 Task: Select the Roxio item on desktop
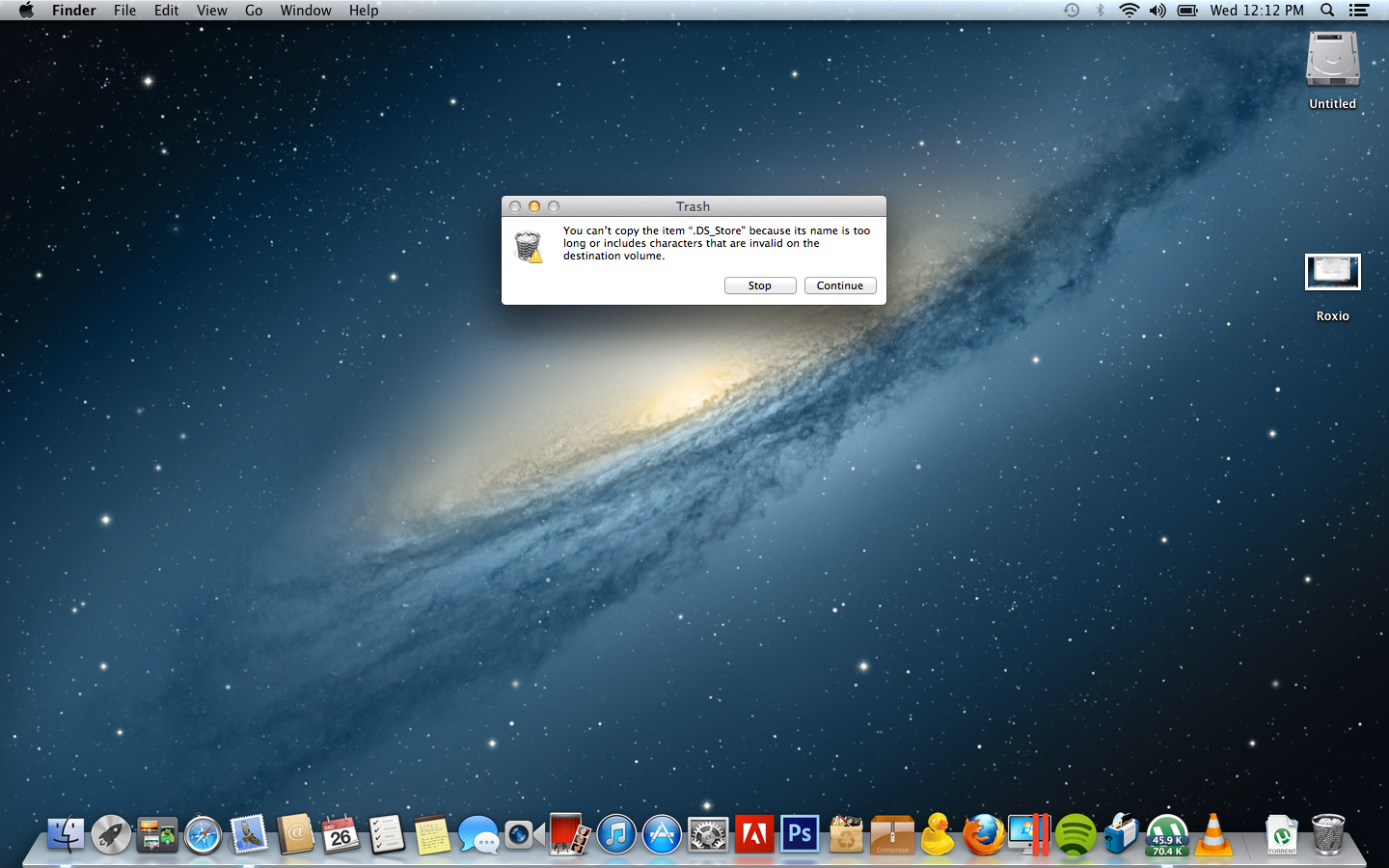[1332, 287]
